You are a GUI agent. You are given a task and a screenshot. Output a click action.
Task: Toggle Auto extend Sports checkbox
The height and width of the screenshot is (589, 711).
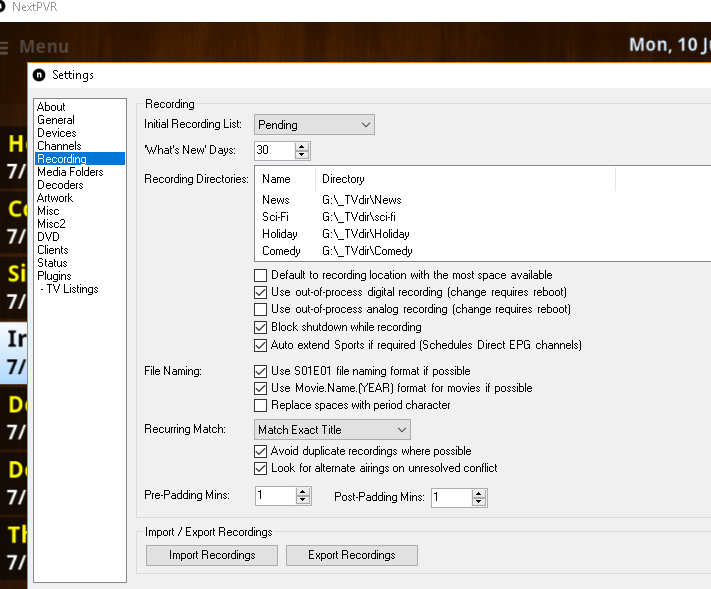(x=260, y=346)
